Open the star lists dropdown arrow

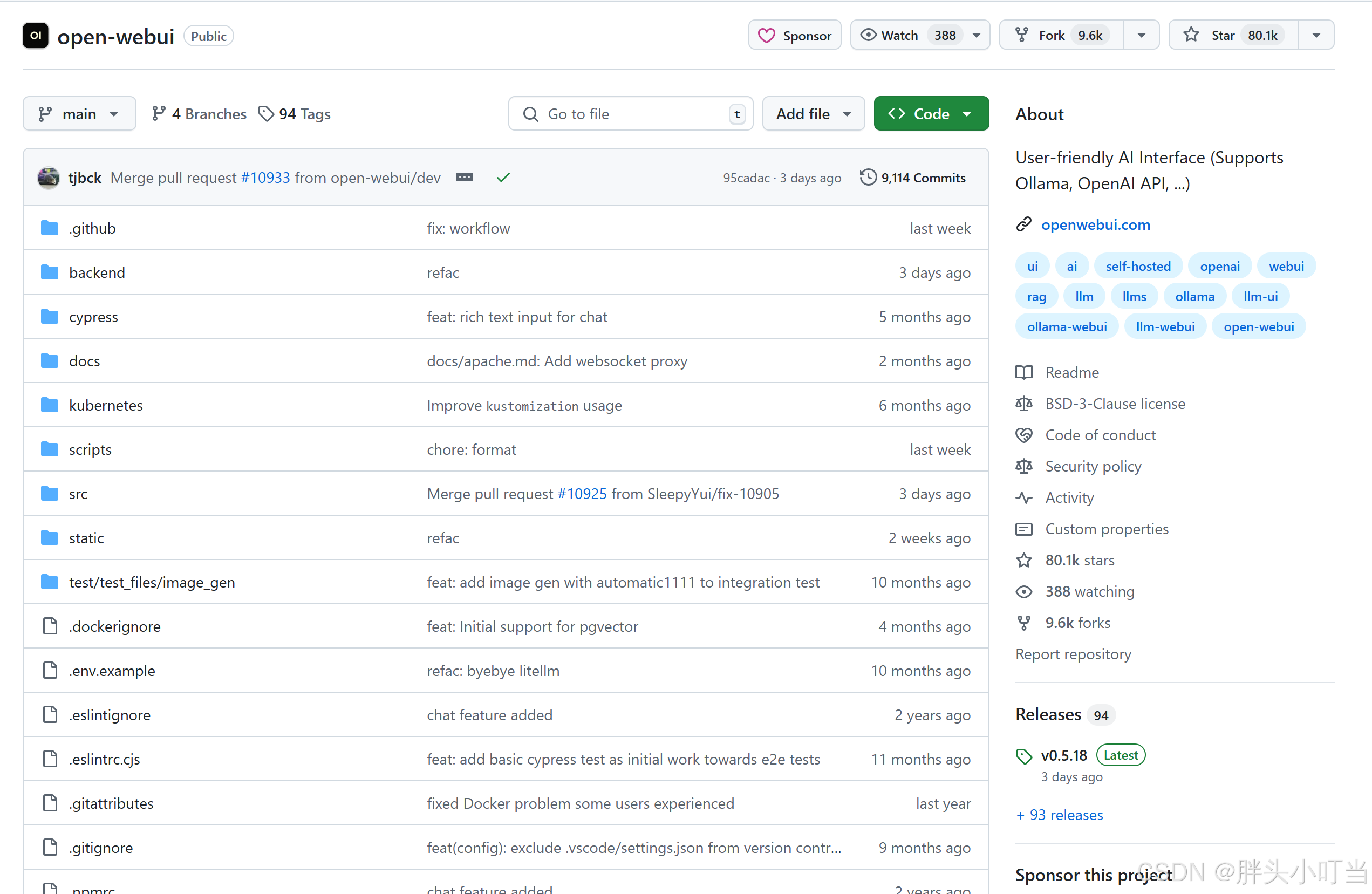click(1316, 36)
